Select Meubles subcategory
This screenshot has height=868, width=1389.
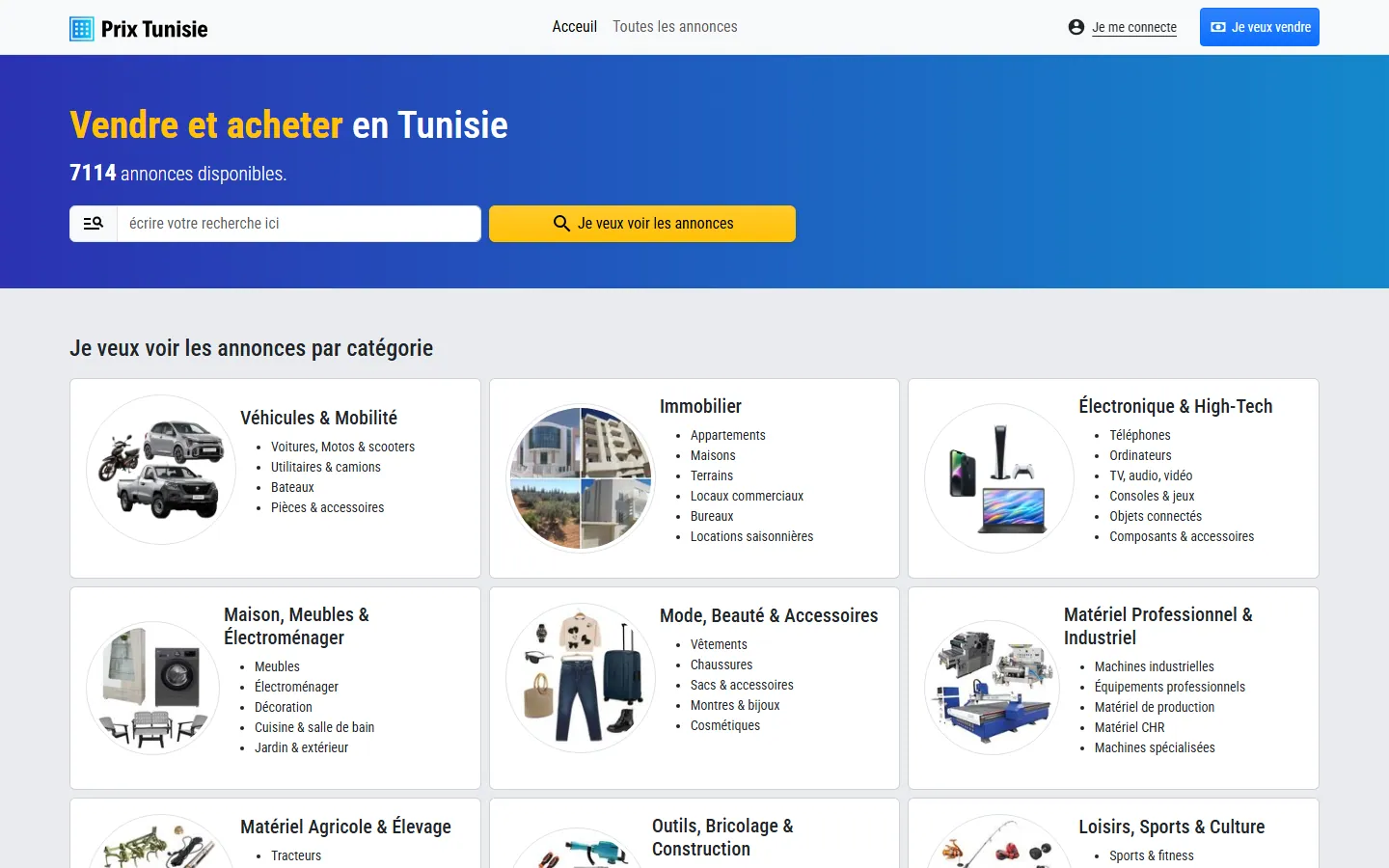(x=277, y=666)
